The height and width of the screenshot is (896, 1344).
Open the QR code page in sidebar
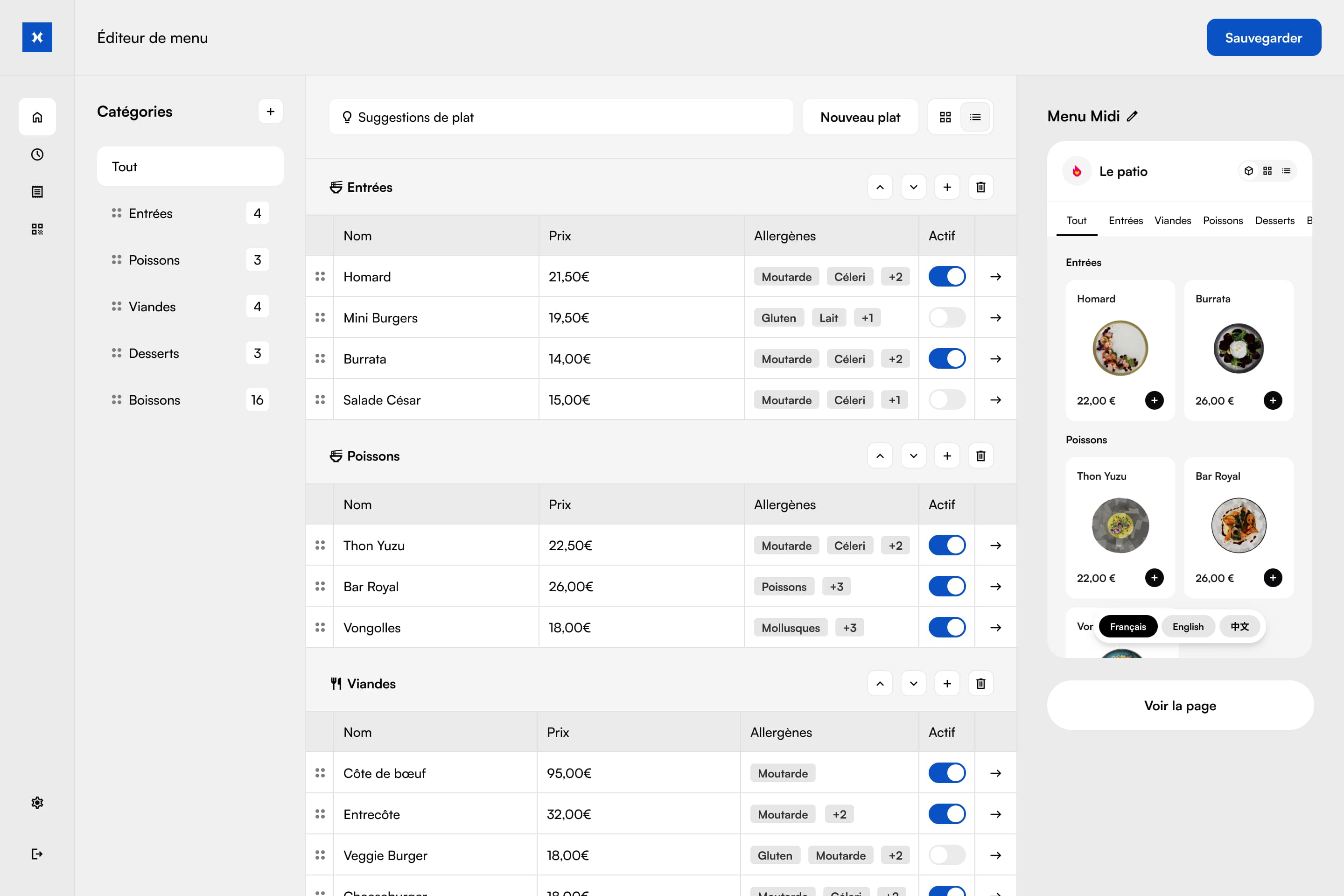[x=37, y=229]
